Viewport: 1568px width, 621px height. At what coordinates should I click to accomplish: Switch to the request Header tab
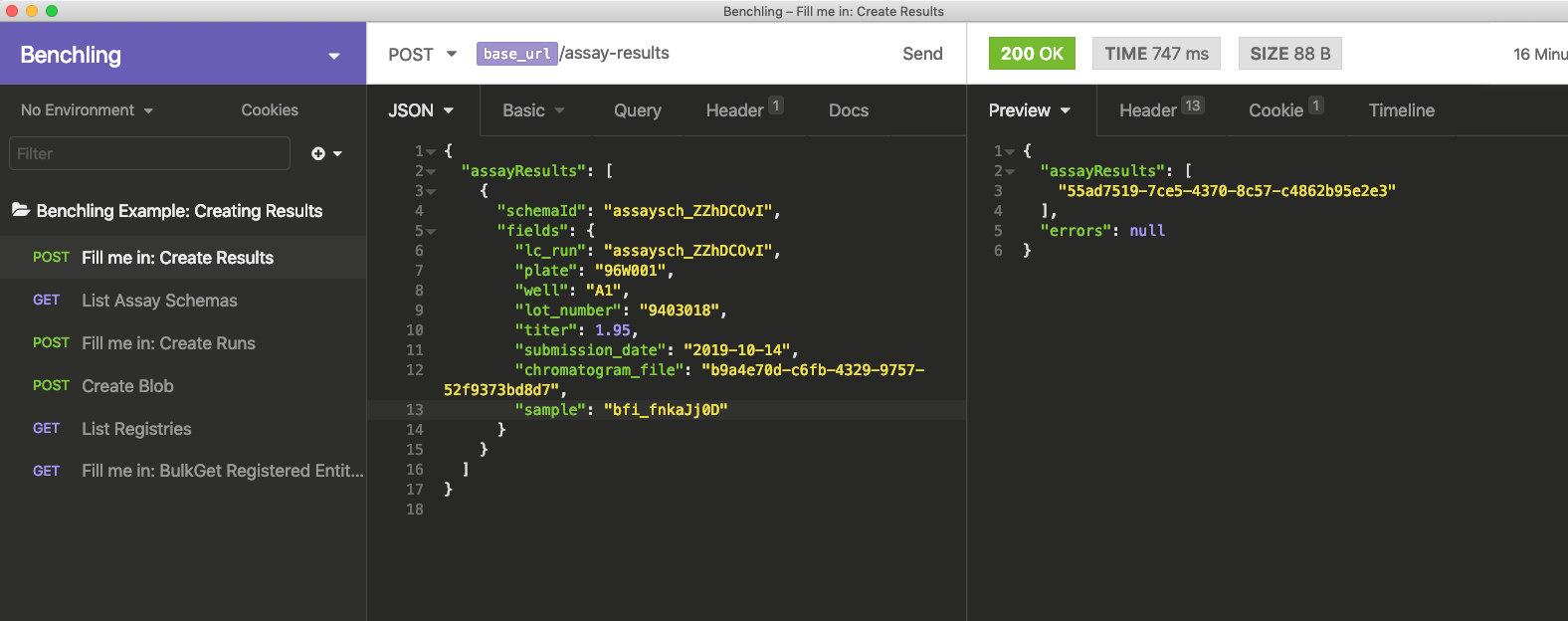pyautogui.click(x=744, y=110)
